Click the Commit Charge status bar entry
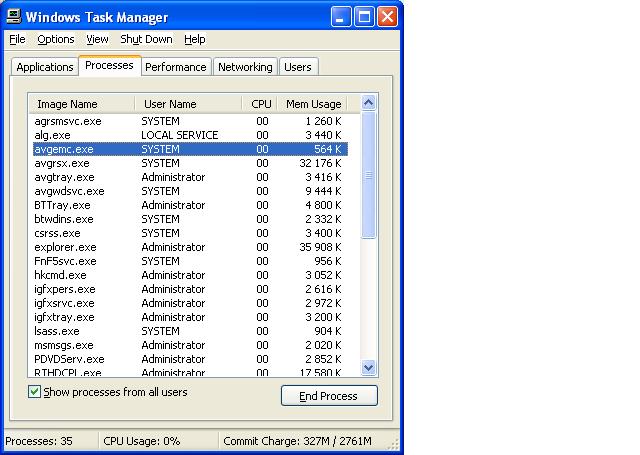640x455 pixels. click(298, 441)
